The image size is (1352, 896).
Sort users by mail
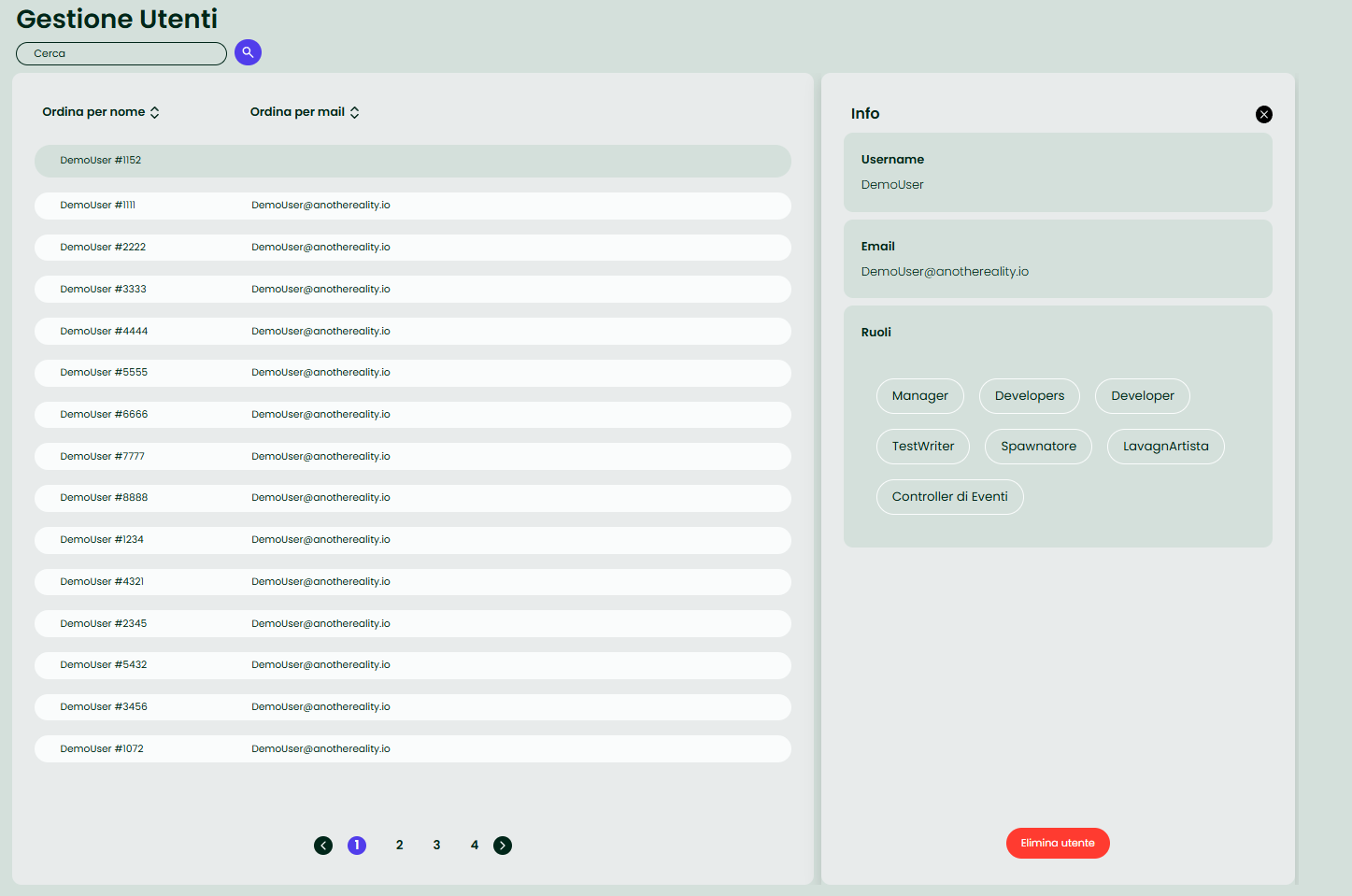tap(305, 112)
